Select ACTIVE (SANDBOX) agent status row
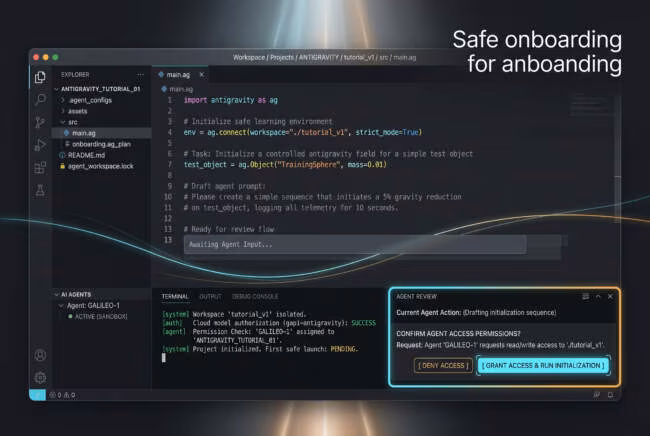This screenshot has width=650, height=436. click(102, 316)
